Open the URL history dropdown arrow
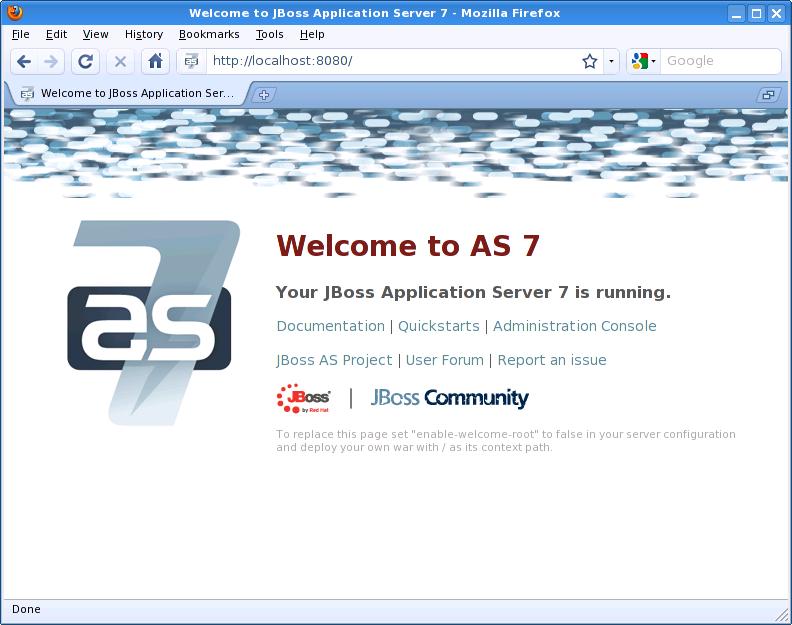The image size is (792, 625). tap(611, 62)
